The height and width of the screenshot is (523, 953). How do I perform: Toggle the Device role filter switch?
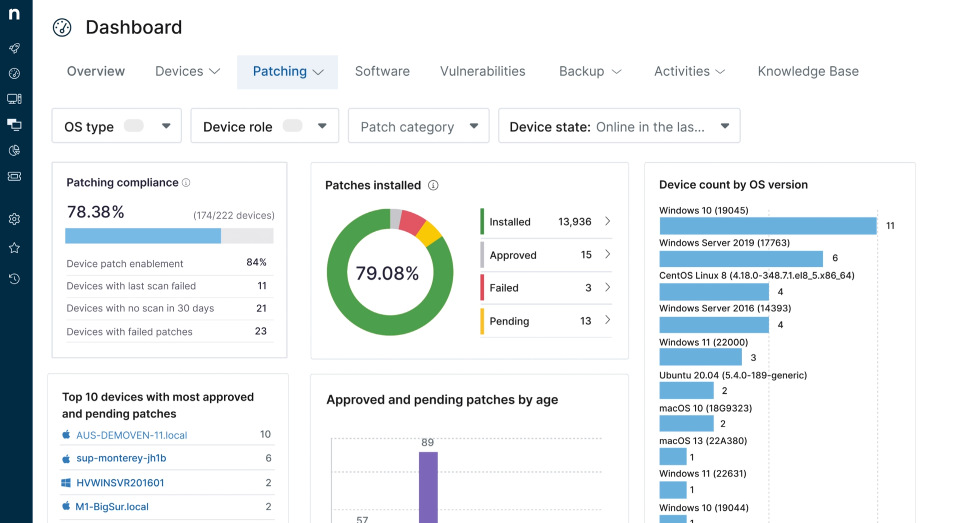point(292,126)
